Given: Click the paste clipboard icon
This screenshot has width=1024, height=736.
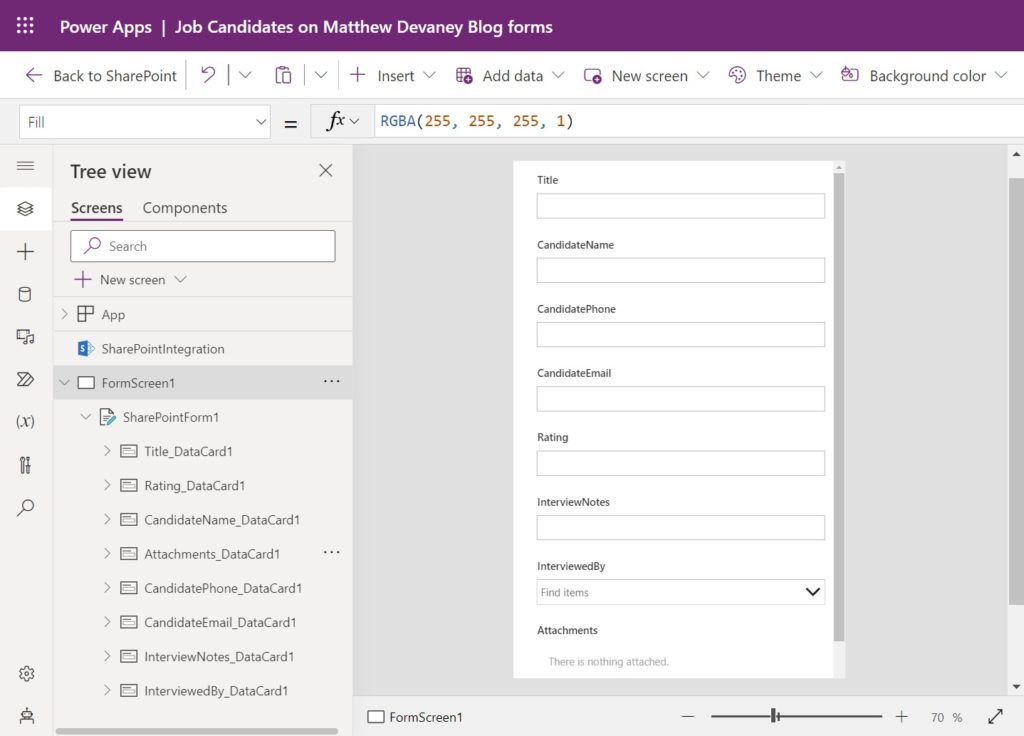Looking at the screenshot, I should [x=283, y=75].
